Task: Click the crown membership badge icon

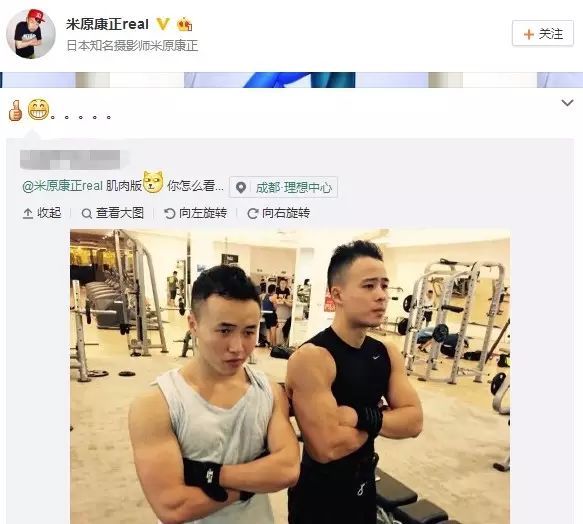Action: point(184,25)
